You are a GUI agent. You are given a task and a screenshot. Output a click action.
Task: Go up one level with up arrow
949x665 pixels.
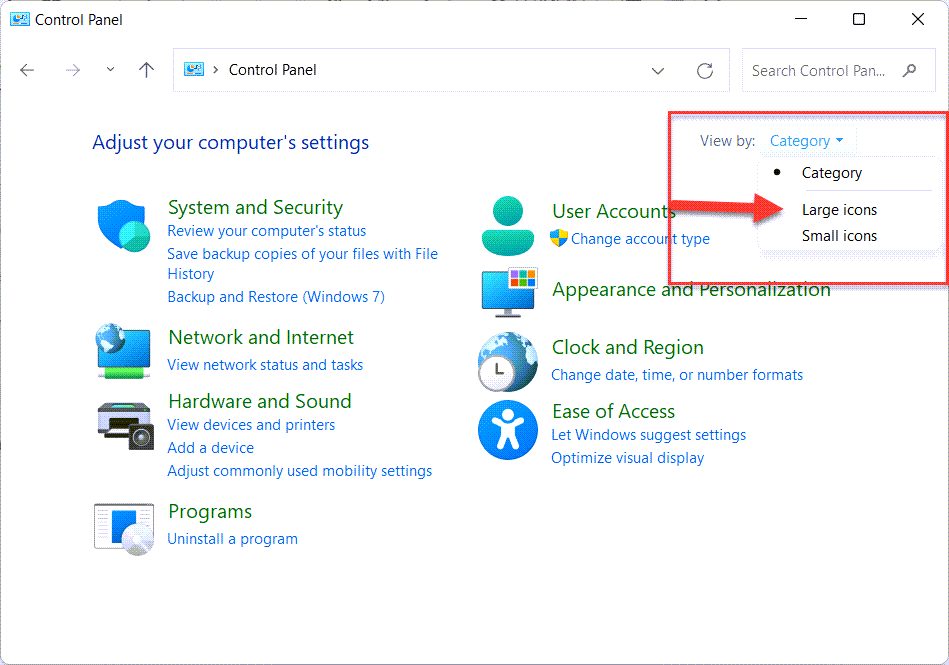tap(147, 70)
